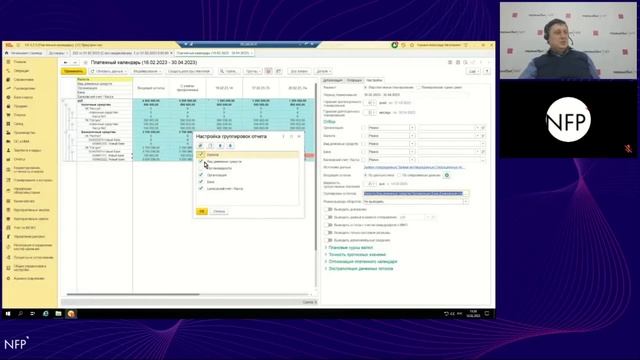Open Операции tab in right panel
640x360 pixels.
[x=354, y=80]
